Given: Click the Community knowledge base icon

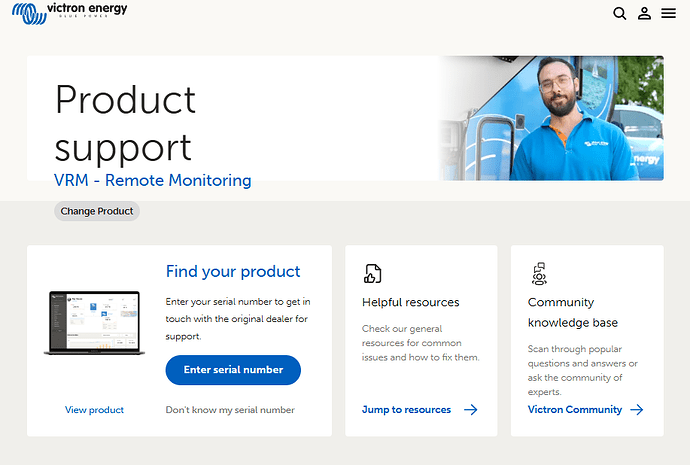Looking at the screenshot, I should click(x=538, y=273).
